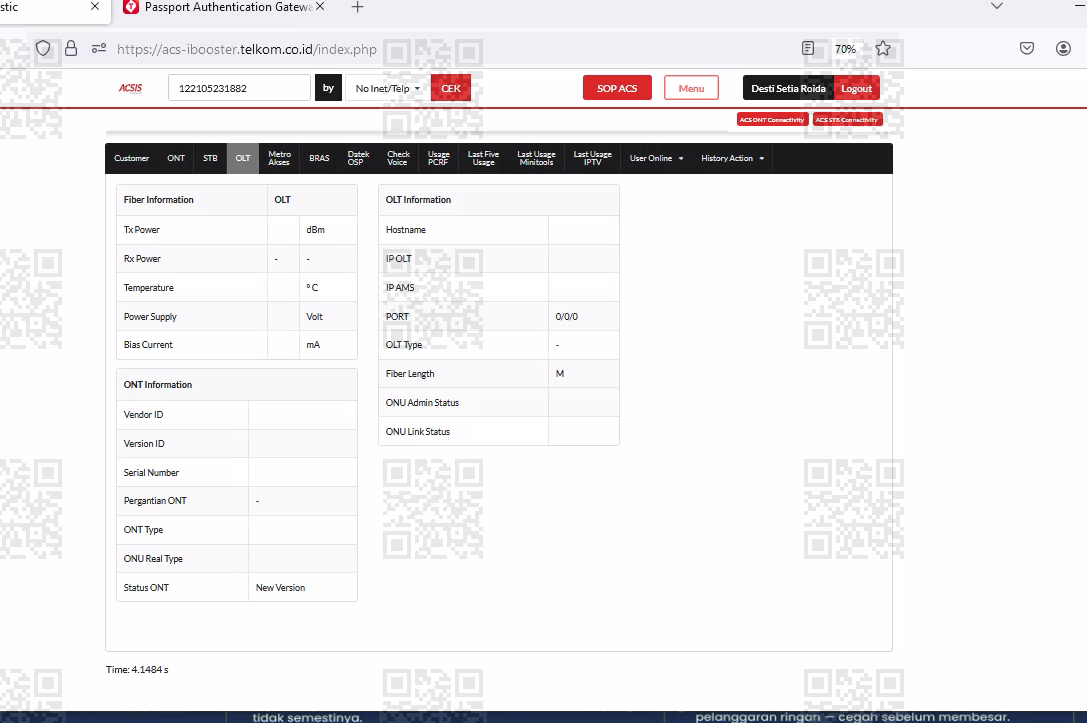Open the Last Five Usage tab
The height and width of the screenshot is (723, 1087).
click(x=483, y=158)
